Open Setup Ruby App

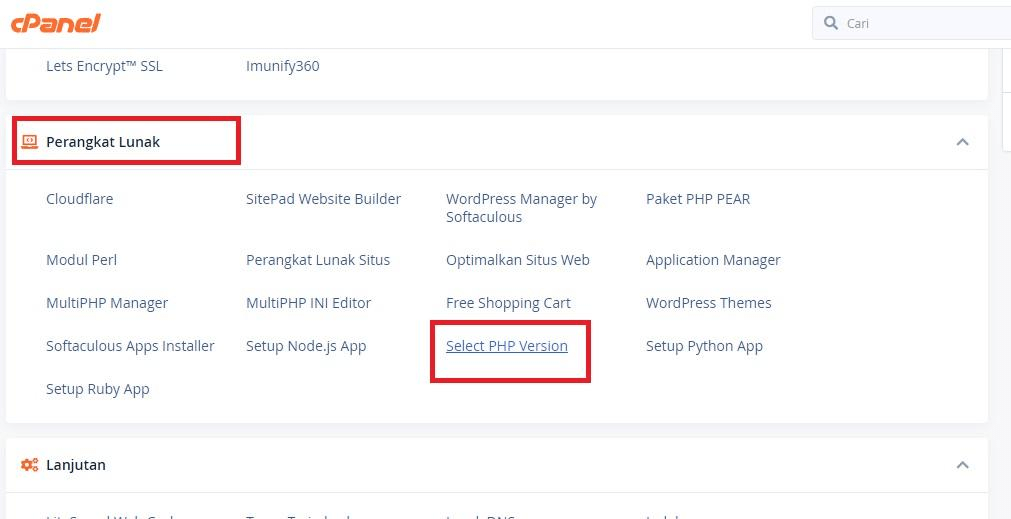pos(97,389)
